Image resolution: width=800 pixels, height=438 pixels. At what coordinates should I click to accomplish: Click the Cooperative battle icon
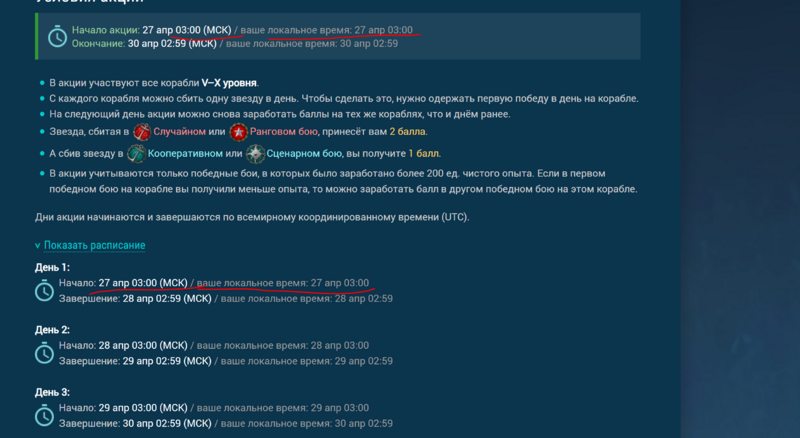[136, 154]
